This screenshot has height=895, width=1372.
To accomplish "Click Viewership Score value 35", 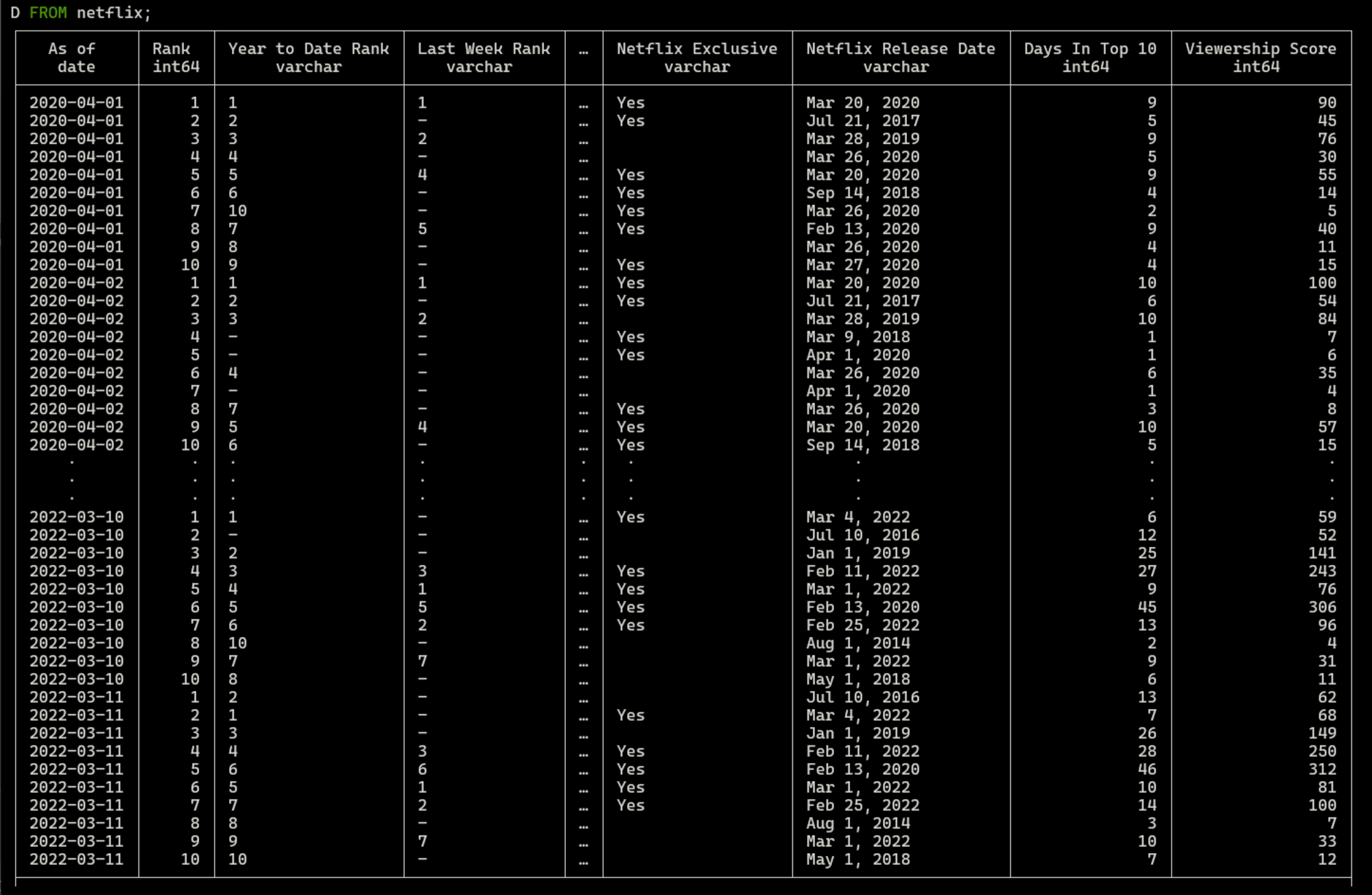I will [x=1327, y=373].
